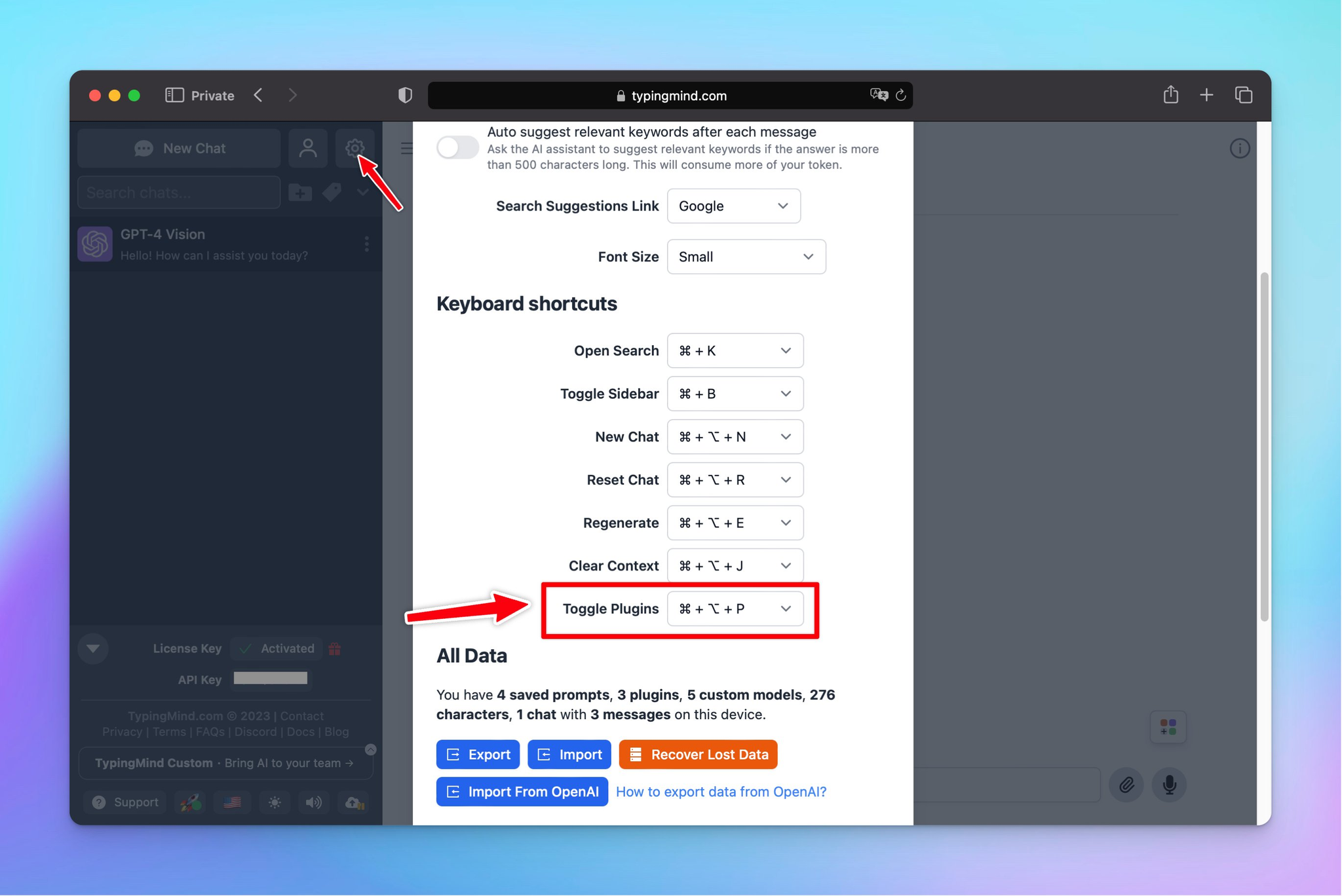Image resolution: width=1342 pixels, height=896 pixels.
Task: Enable the auto keyword suggestion toggle
Action: coord(456,148)
